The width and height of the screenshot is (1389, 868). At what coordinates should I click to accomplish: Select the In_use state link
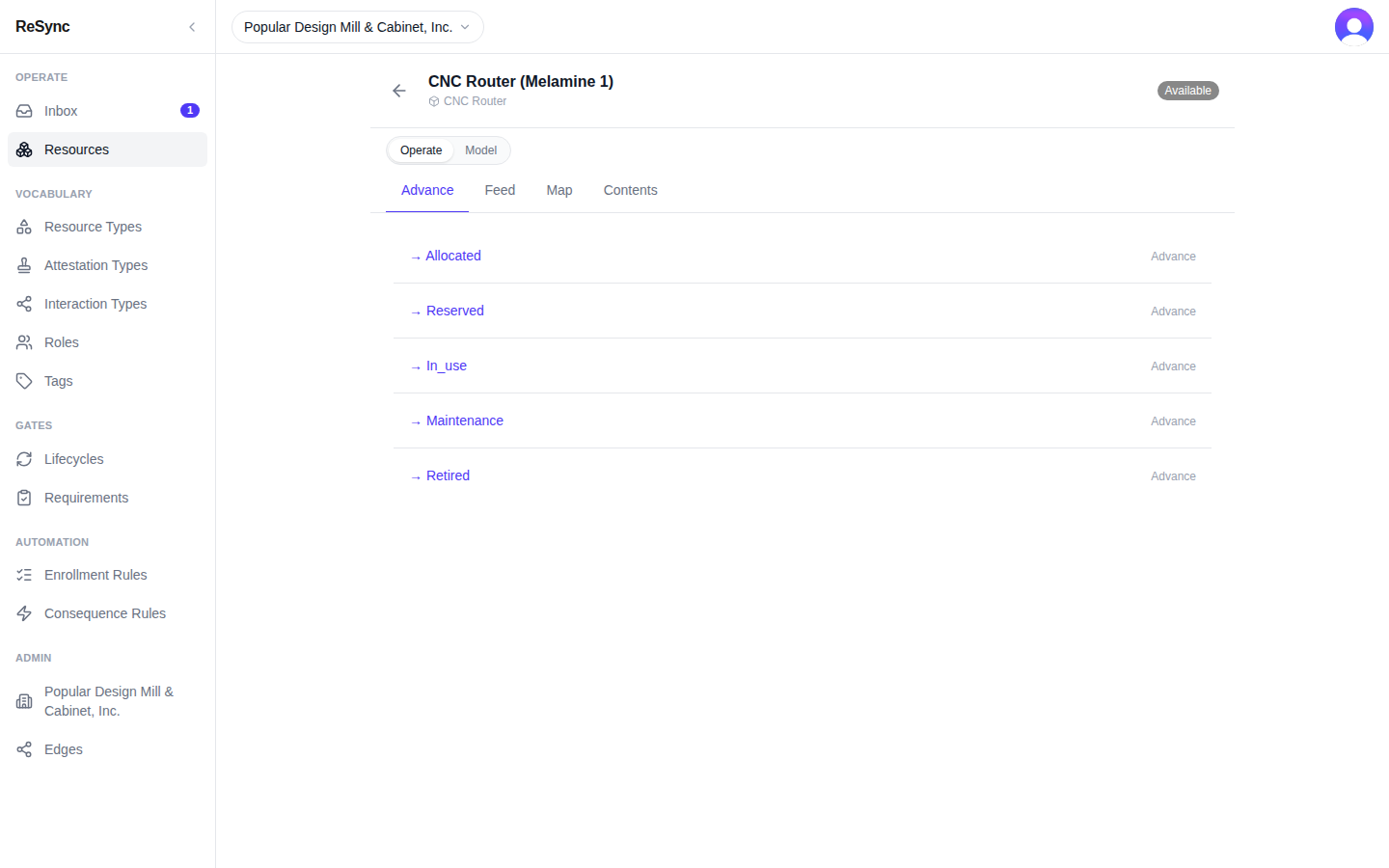(x=438, y=366)
